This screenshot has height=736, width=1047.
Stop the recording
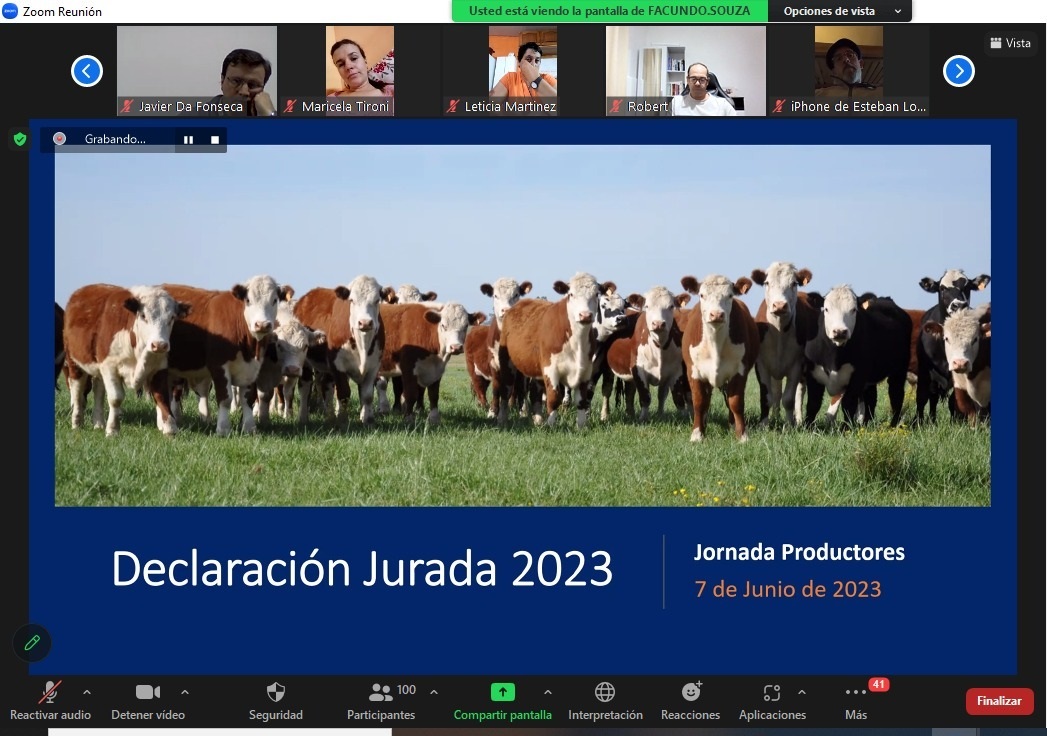click(215, 140)
